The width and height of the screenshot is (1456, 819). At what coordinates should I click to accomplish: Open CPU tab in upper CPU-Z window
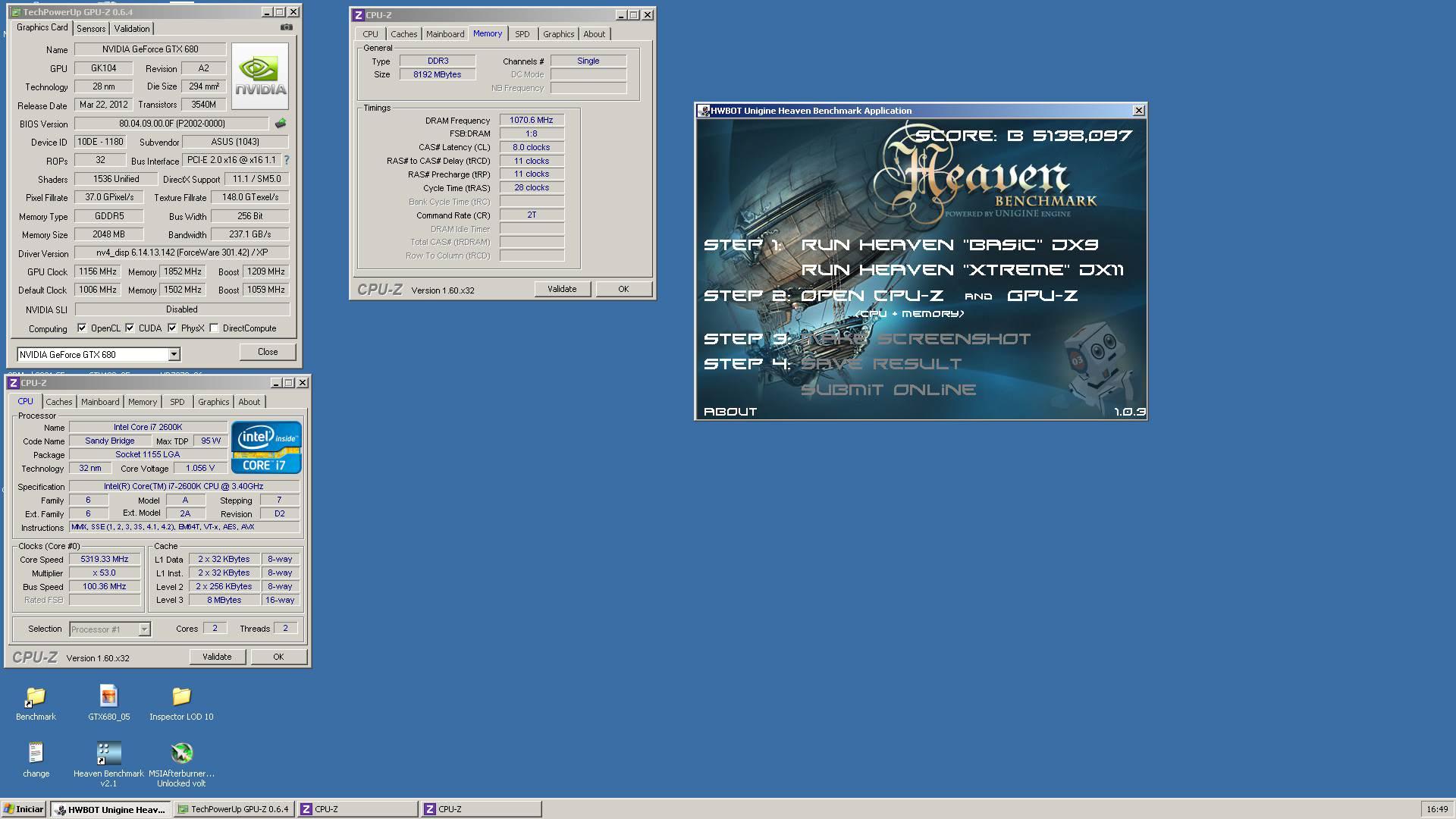(x=370, y=34)
